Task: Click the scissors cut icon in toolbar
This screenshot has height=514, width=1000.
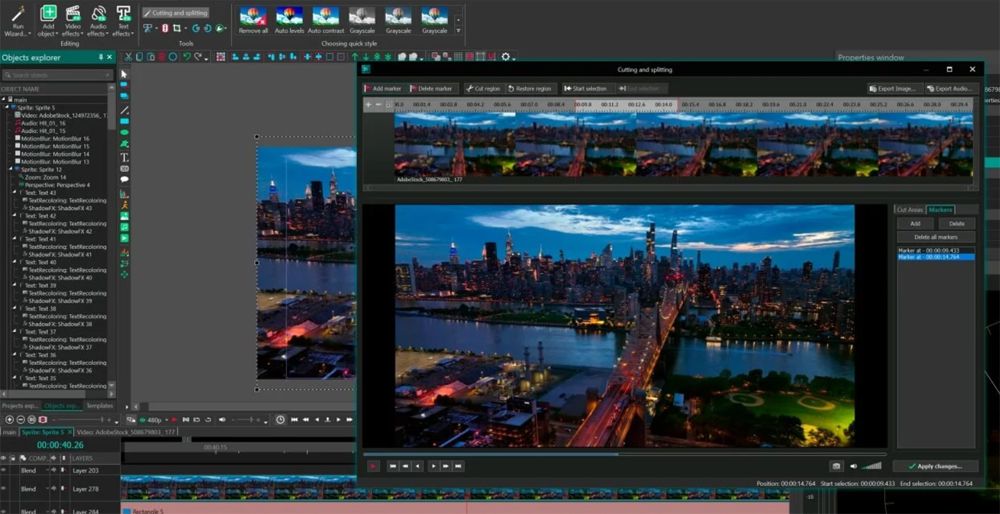Action: click(128, 57)
